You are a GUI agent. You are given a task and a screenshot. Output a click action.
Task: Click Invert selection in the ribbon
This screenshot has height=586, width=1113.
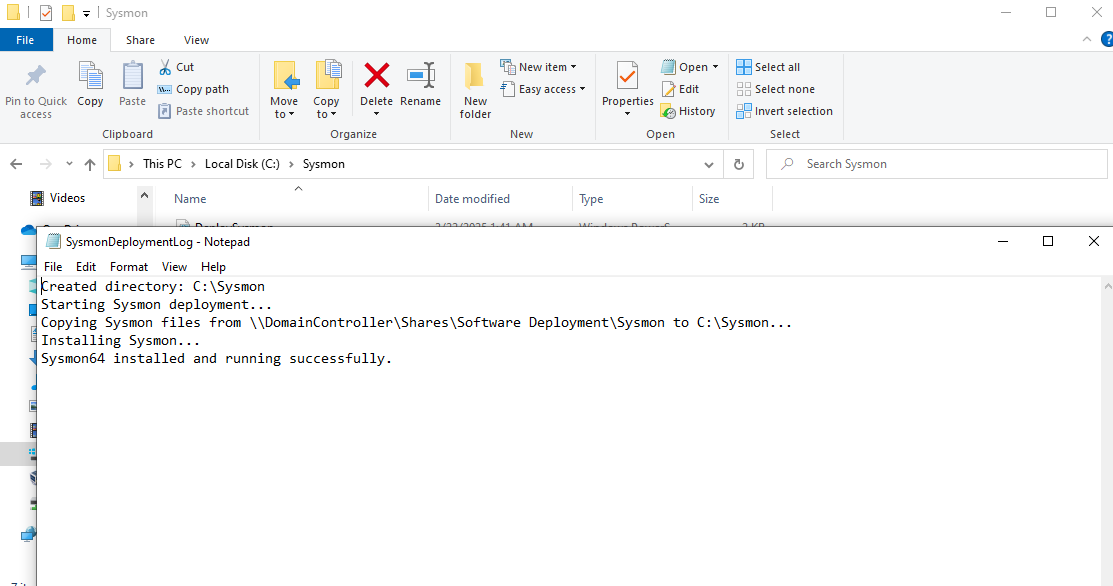784,111
